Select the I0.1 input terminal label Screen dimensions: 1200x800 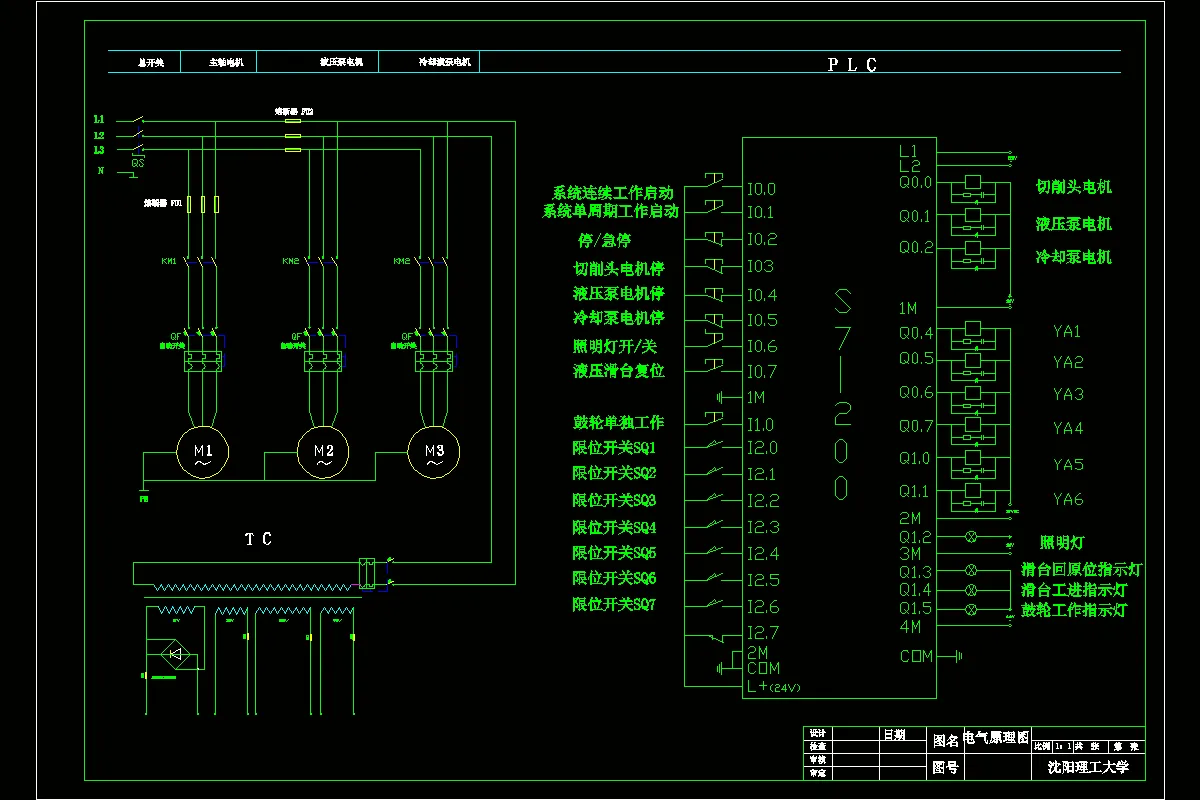coord(760,212)
